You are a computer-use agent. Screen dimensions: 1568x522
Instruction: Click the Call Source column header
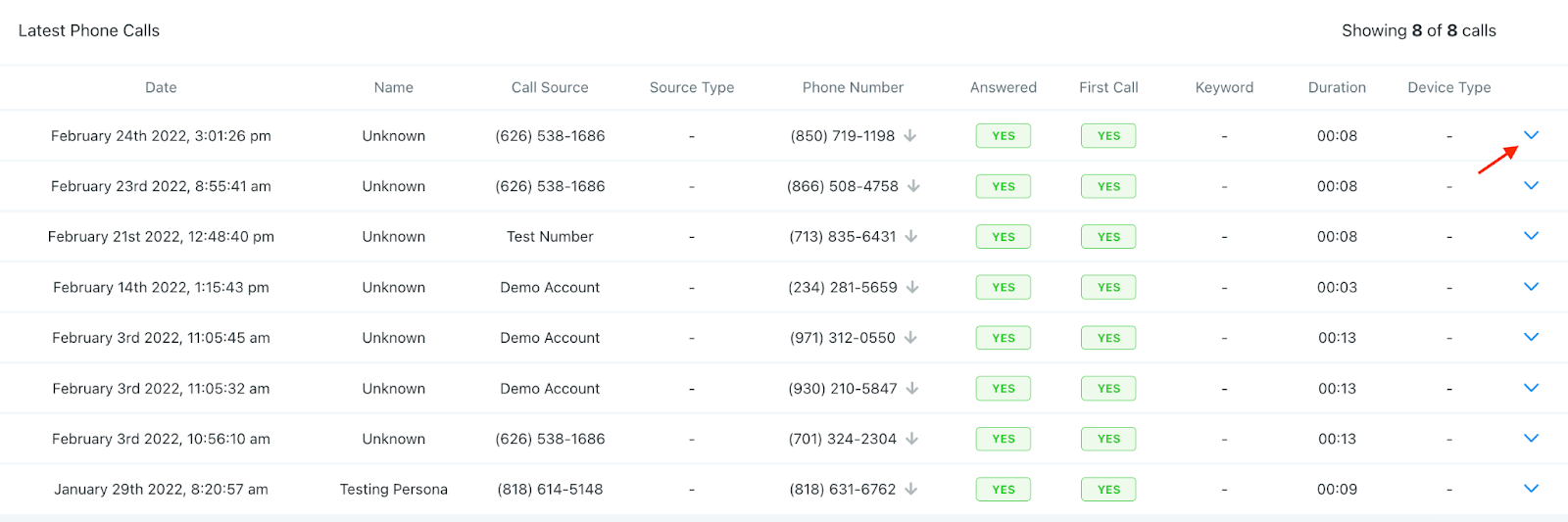pyautogui.click(x=550, y=87)
